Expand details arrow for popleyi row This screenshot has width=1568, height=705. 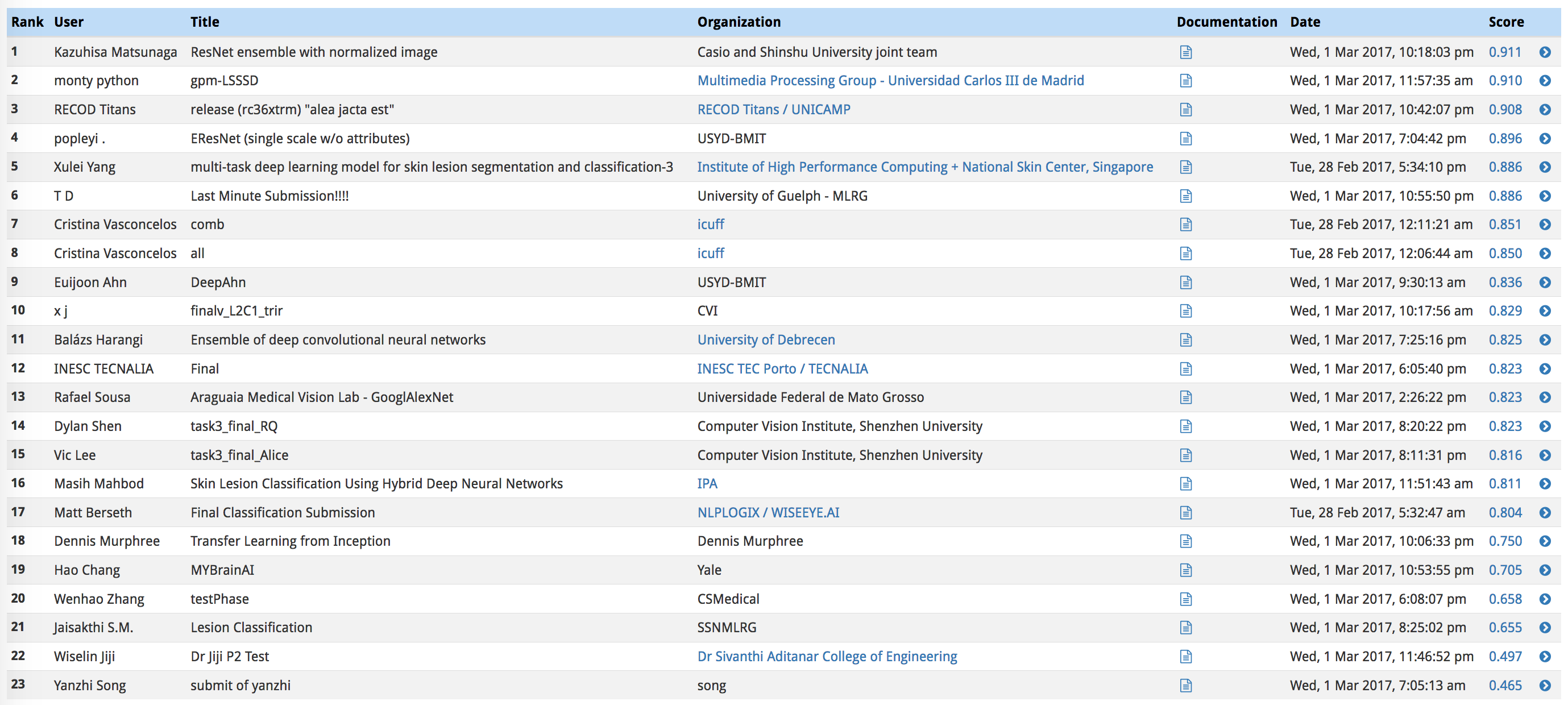click(1545, 139)
